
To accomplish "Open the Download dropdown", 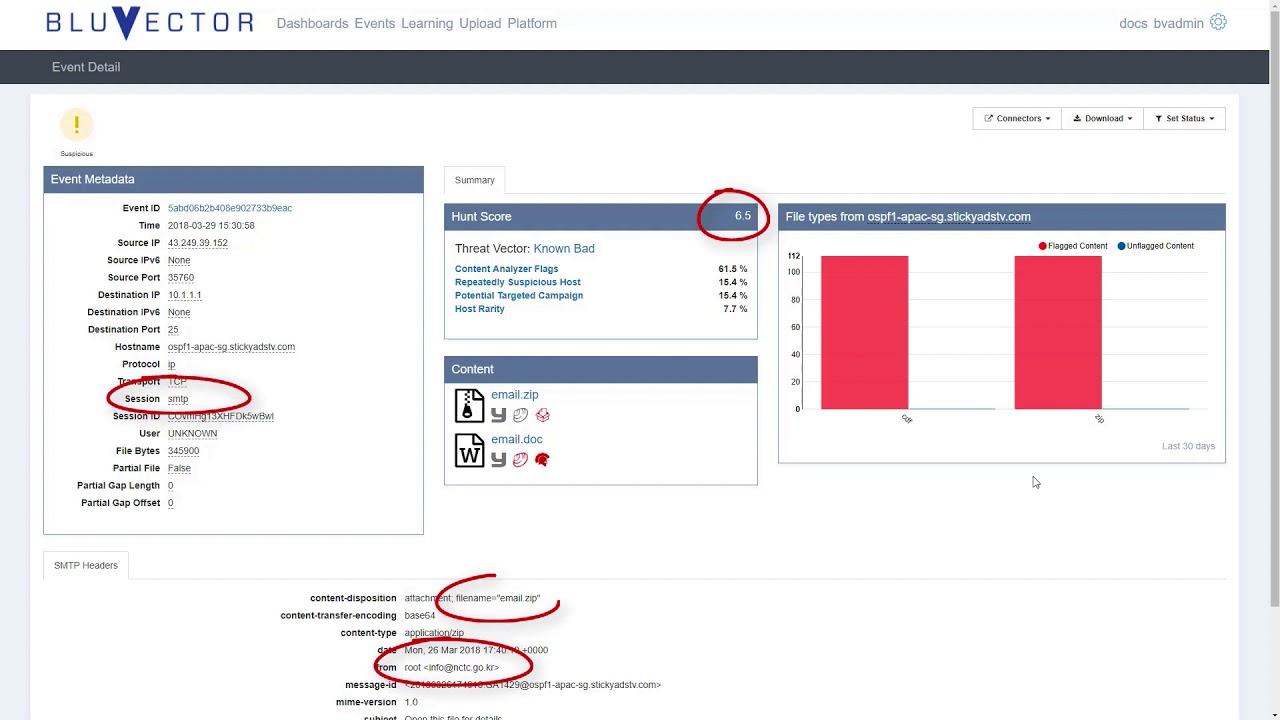I will (x=1102, y=118).
